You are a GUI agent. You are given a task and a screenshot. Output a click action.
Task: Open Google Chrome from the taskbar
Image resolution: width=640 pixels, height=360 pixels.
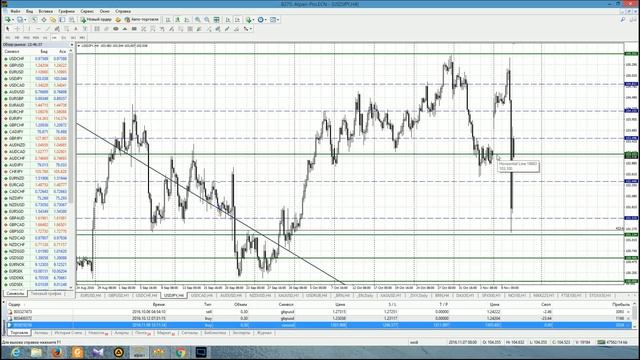tap(180, 352)
